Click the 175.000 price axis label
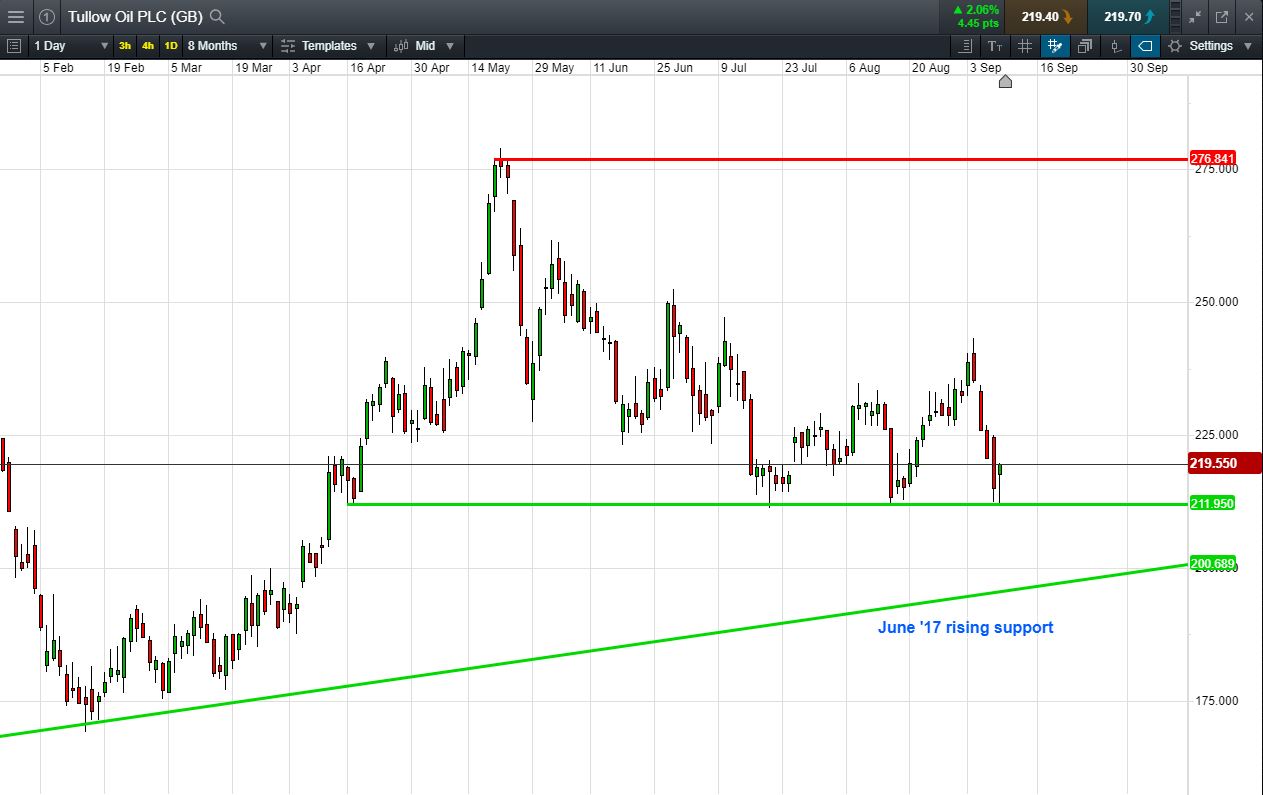 pos(1217,701)
